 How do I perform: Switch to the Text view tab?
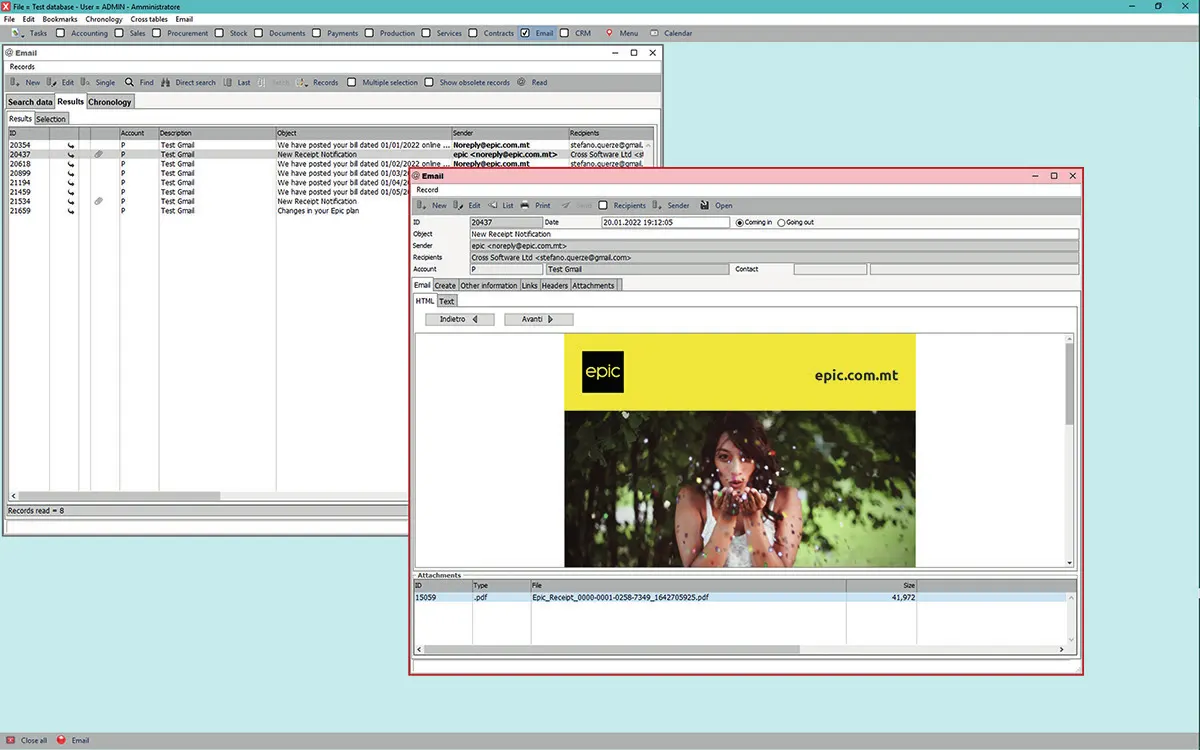446,300
